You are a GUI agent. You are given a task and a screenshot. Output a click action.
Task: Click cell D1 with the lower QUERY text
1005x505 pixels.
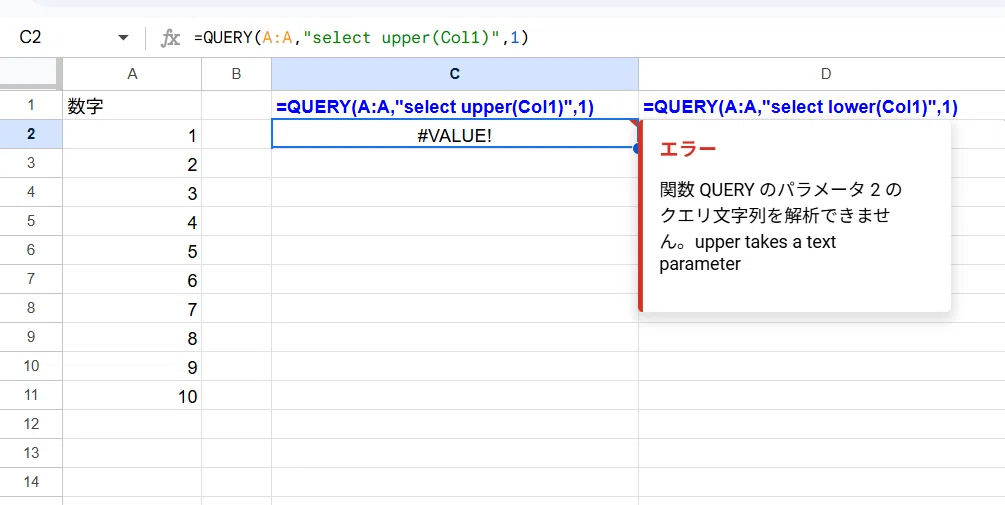822,105
